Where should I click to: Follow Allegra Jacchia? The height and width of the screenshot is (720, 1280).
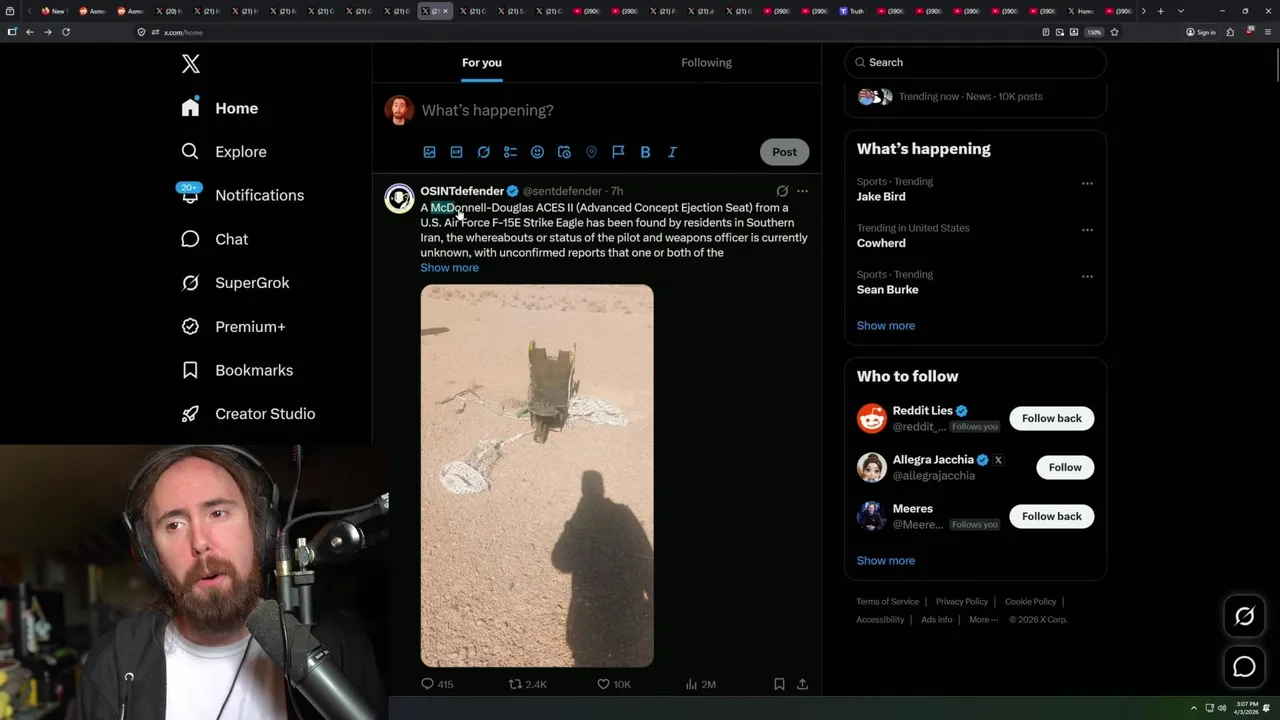1065,467
